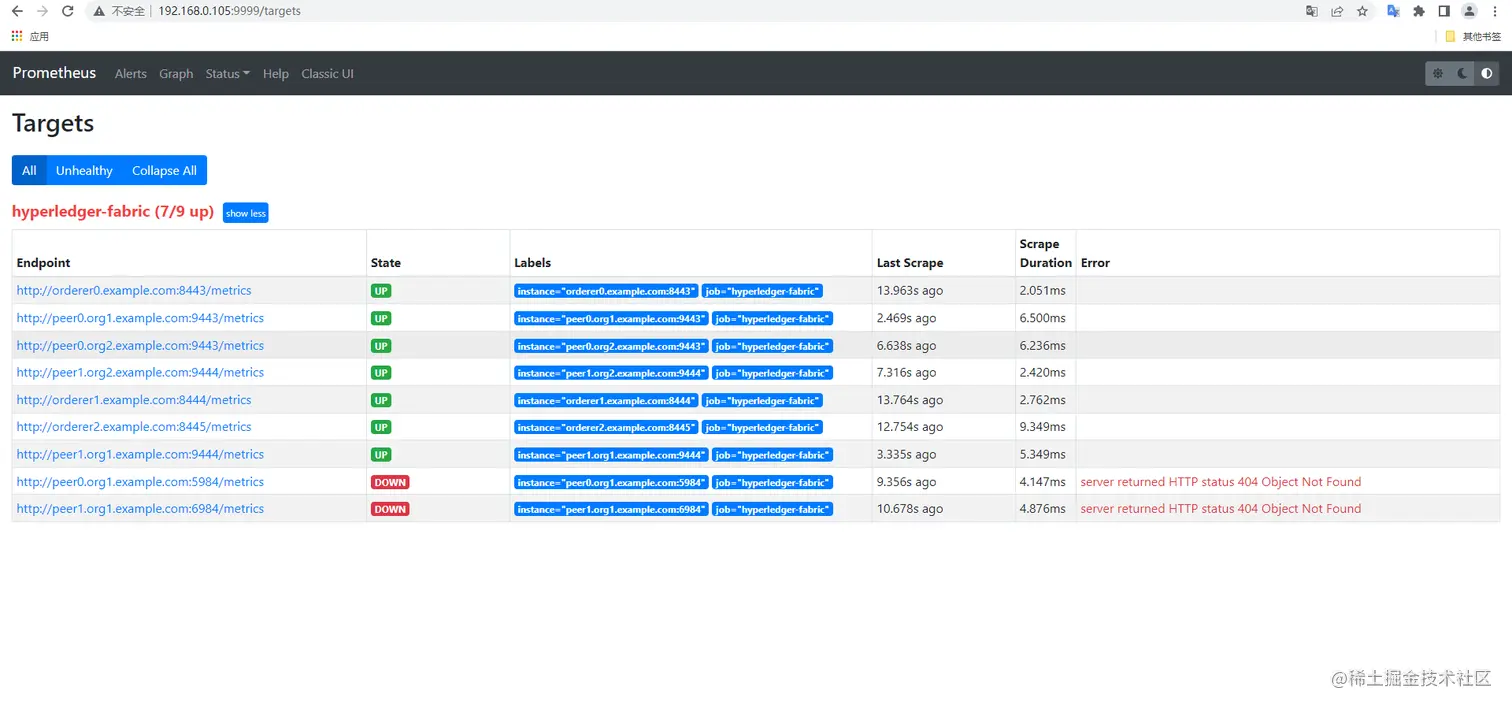This screenshot has width=1512, height=709.
Task: Click DOWN badge for peer1.org1:6984
Action: [390, 509]
